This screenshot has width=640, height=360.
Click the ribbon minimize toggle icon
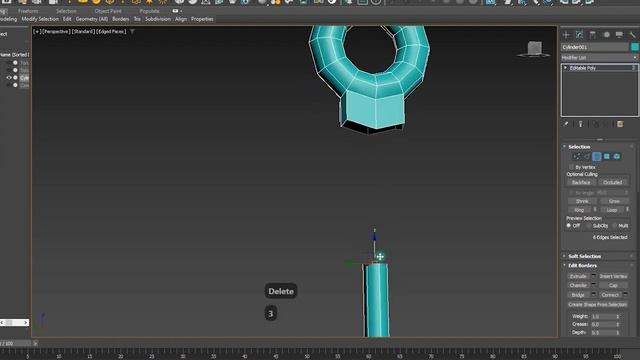(x=175, y=11)
